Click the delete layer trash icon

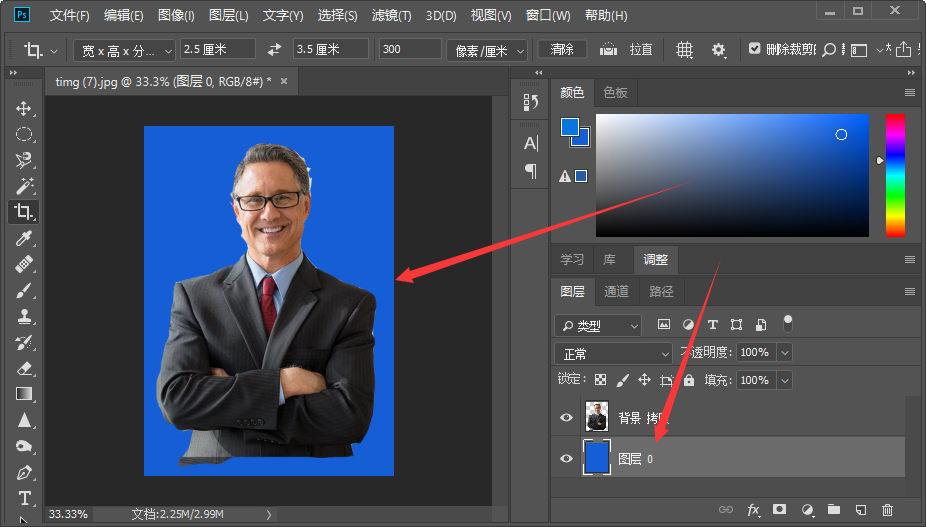coord(887,509)
